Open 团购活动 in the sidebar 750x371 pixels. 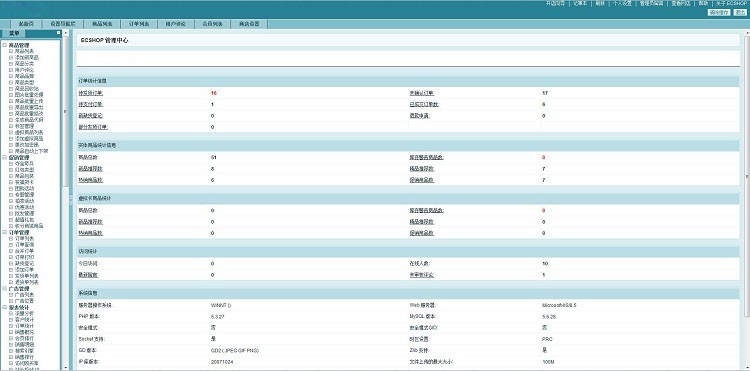[24, 188]
